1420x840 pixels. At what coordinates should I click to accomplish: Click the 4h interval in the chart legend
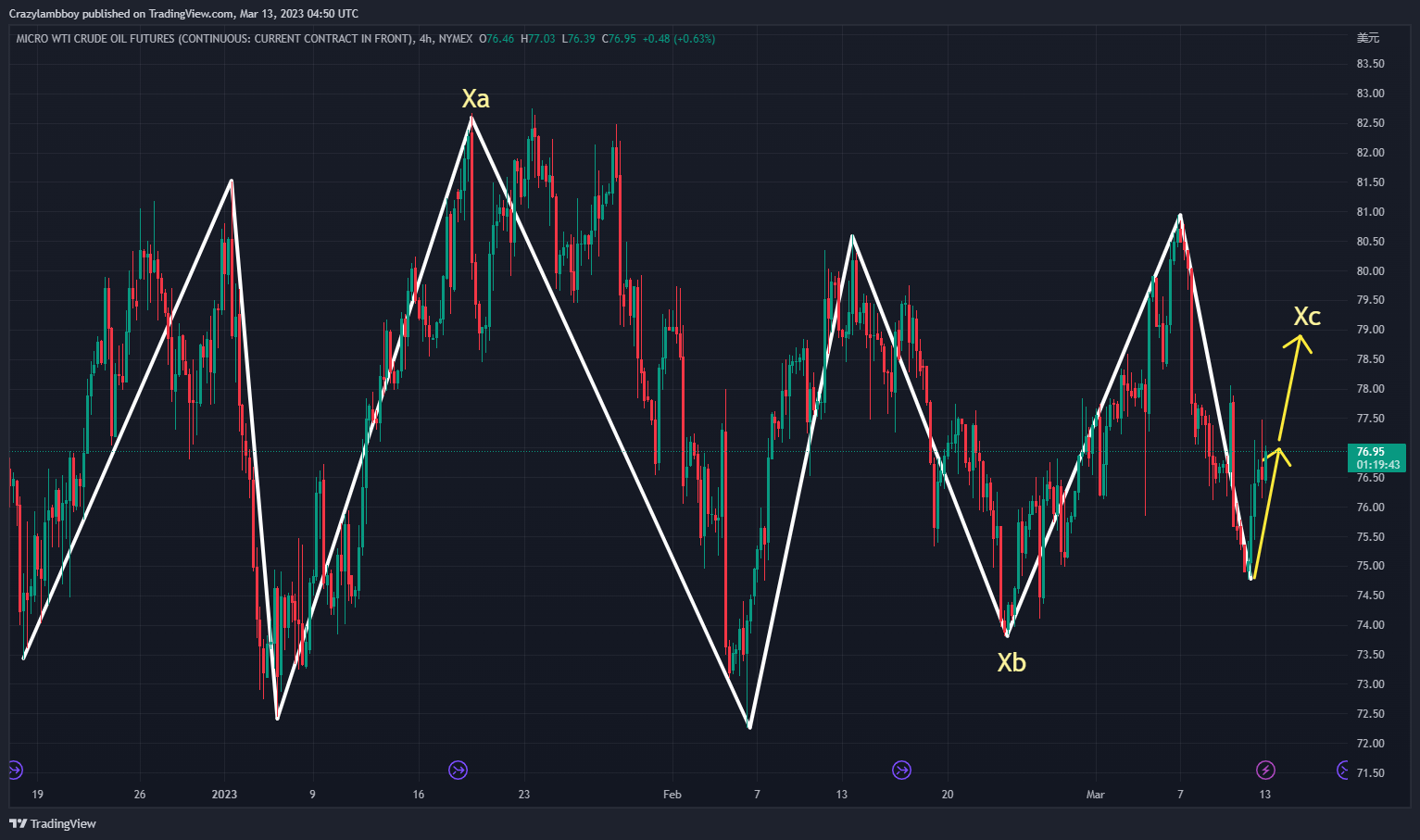click(425, 39)
